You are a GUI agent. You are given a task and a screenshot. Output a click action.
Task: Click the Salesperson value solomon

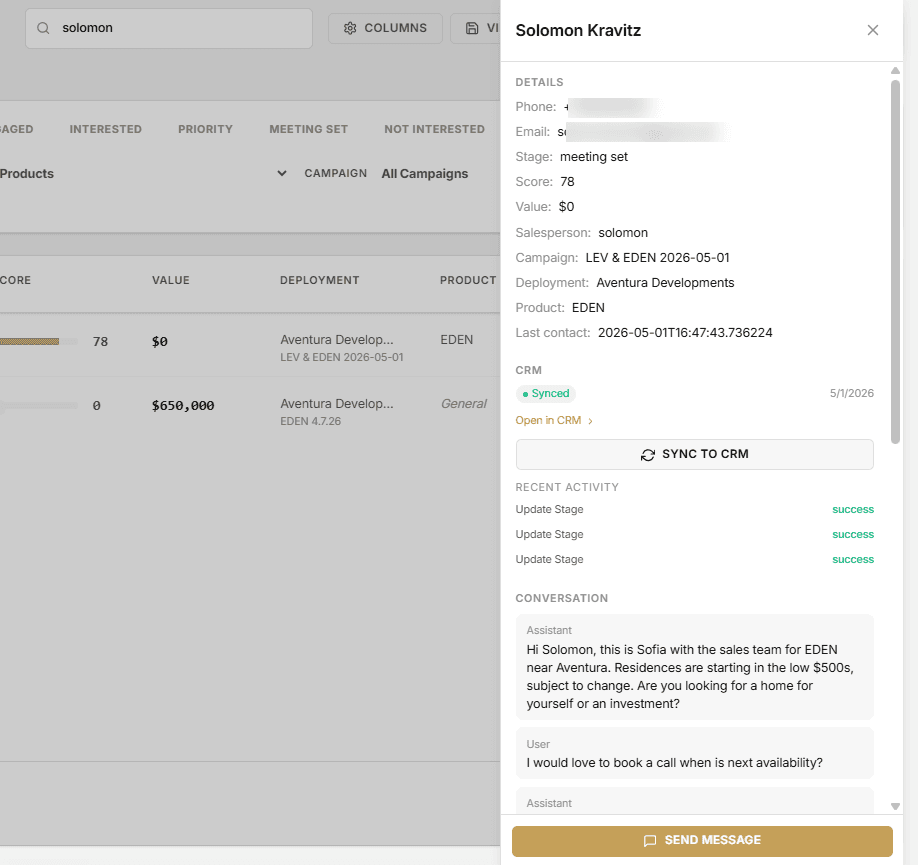click(x=623, y=233)
